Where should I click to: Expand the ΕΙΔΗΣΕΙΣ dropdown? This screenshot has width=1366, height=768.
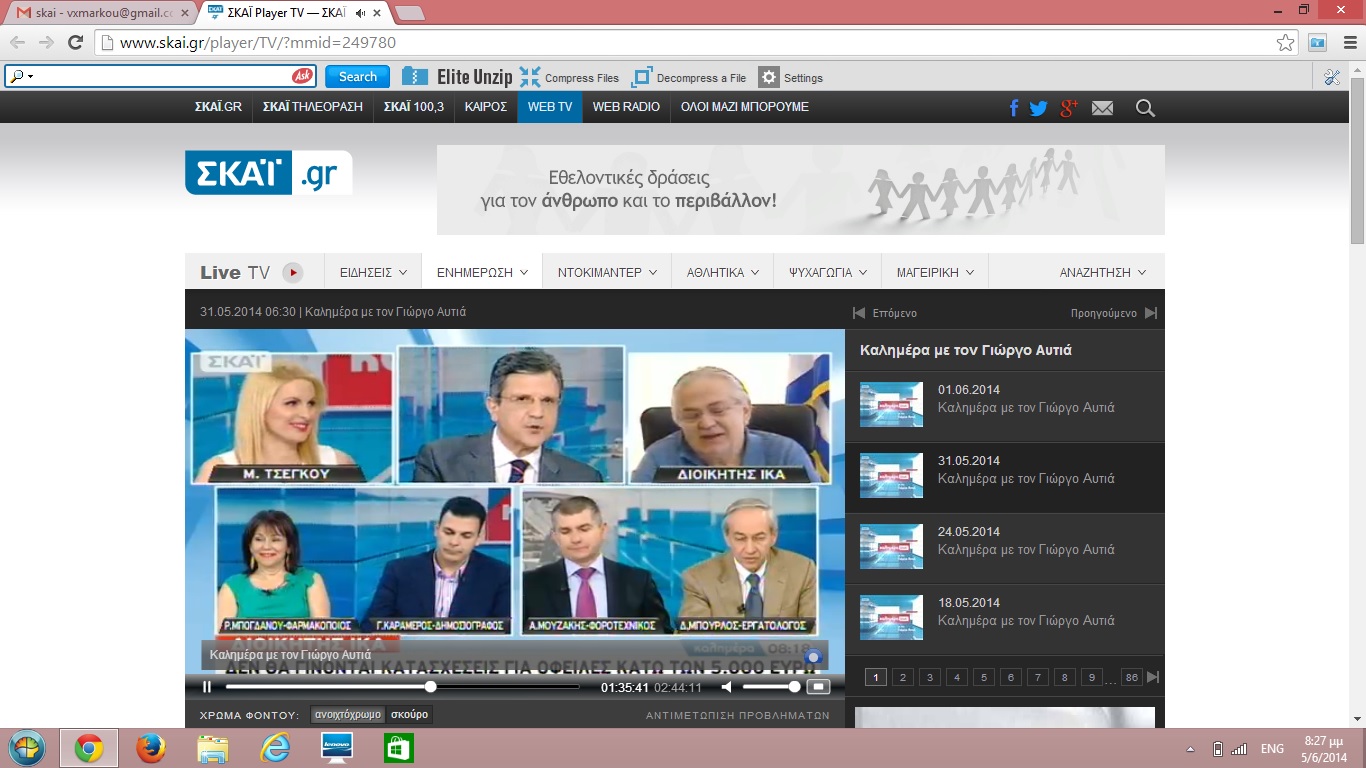373,272
